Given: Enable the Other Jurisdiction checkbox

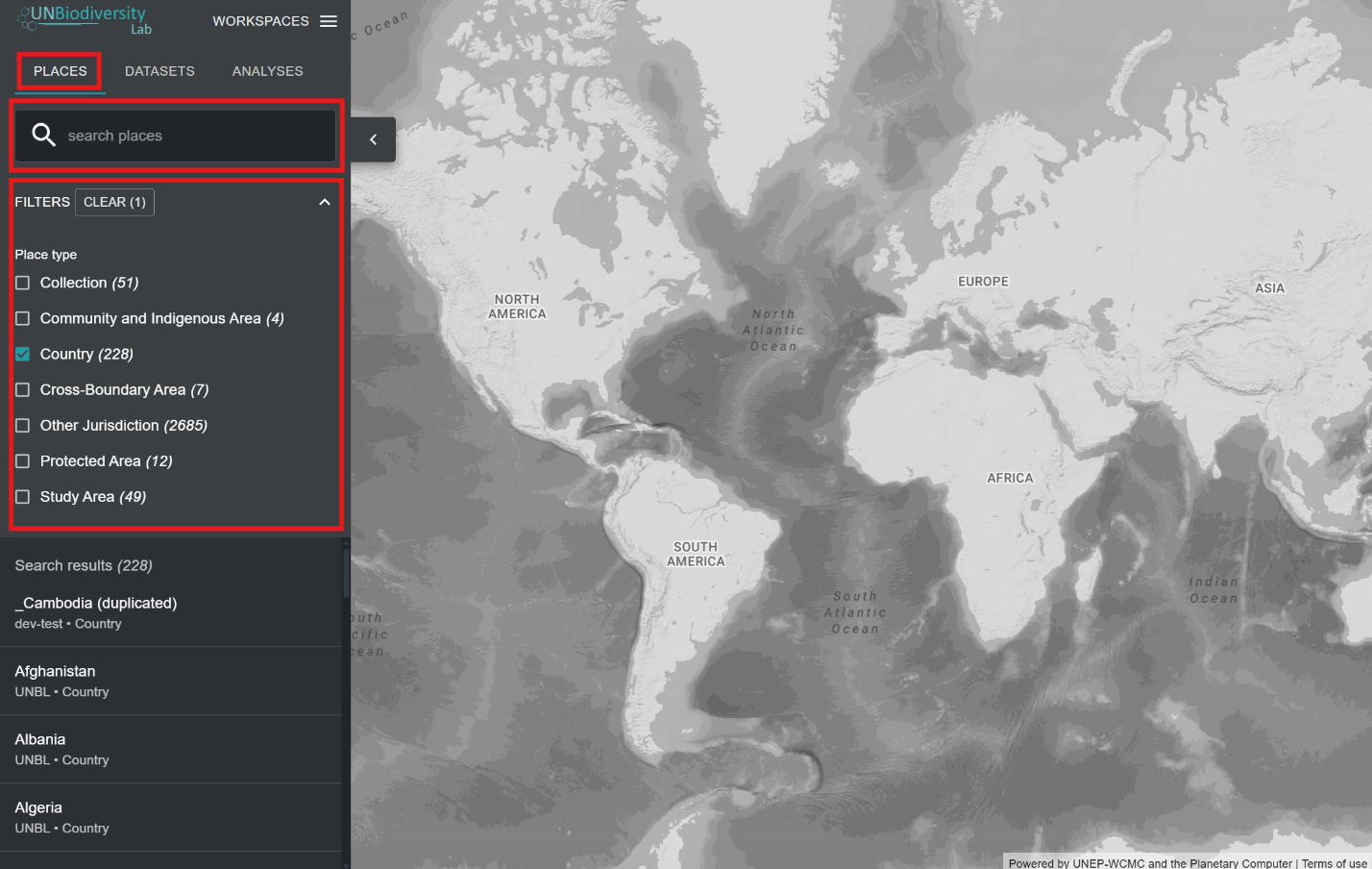Looking at the screenshot, I should click(23, 425).
